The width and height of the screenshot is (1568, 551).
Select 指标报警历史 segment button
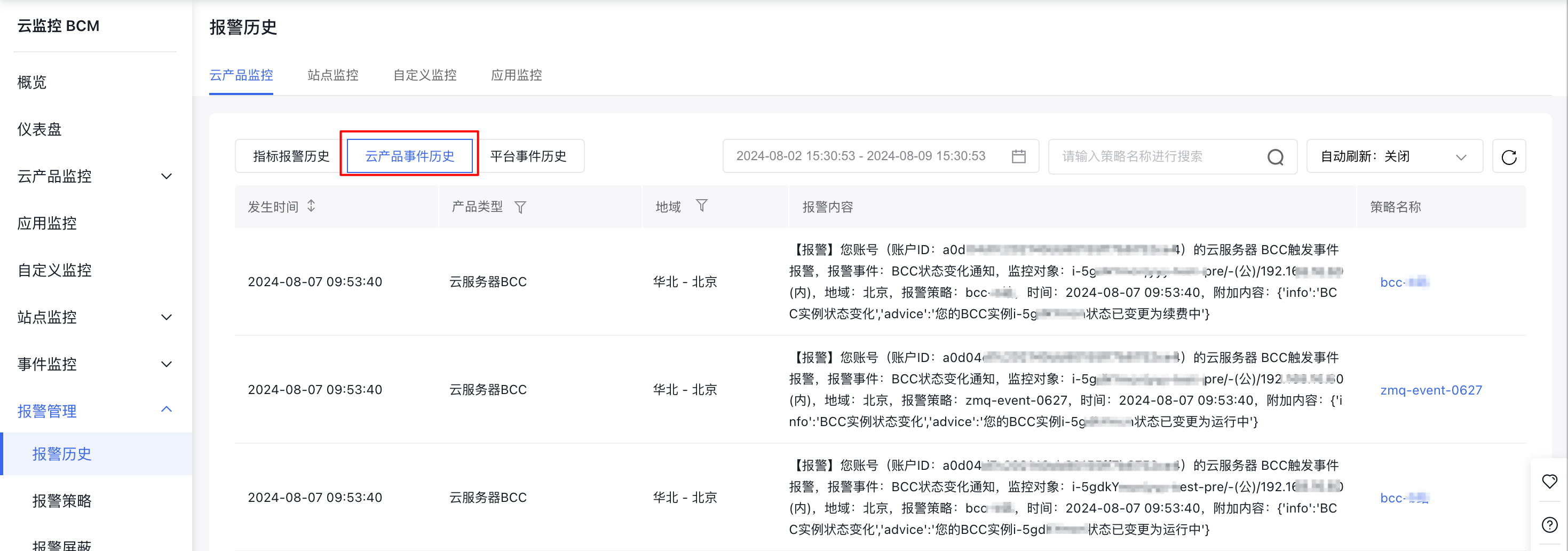pos(291,156)
